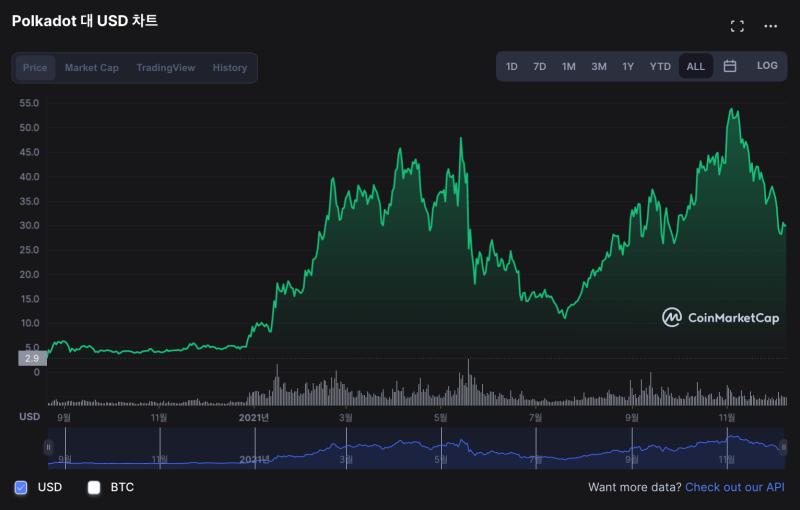The height and width of the screenshot is (510, 800).
Task: Select the YTD time range
Action: 660,66
